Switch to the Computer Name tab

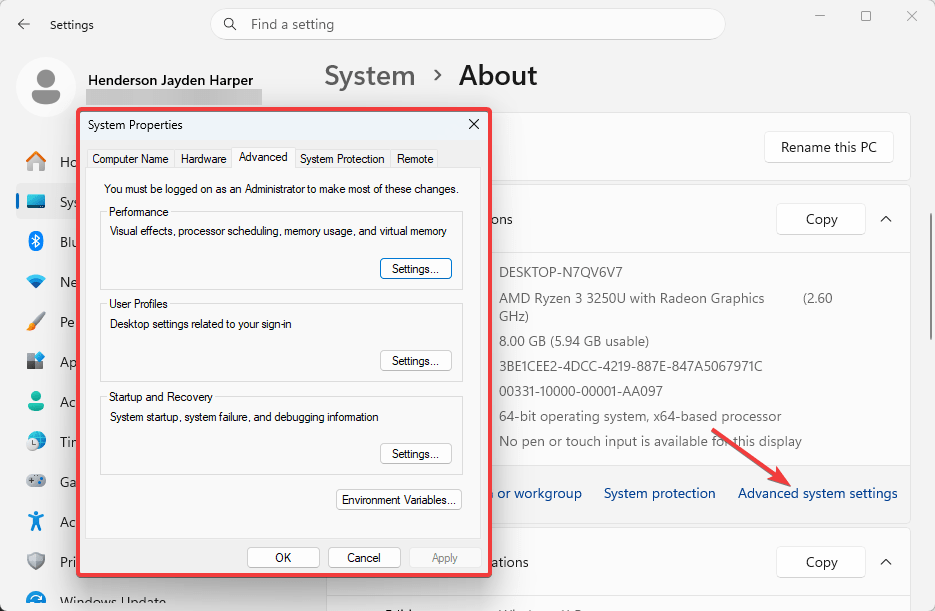click(x=130, y=159)
